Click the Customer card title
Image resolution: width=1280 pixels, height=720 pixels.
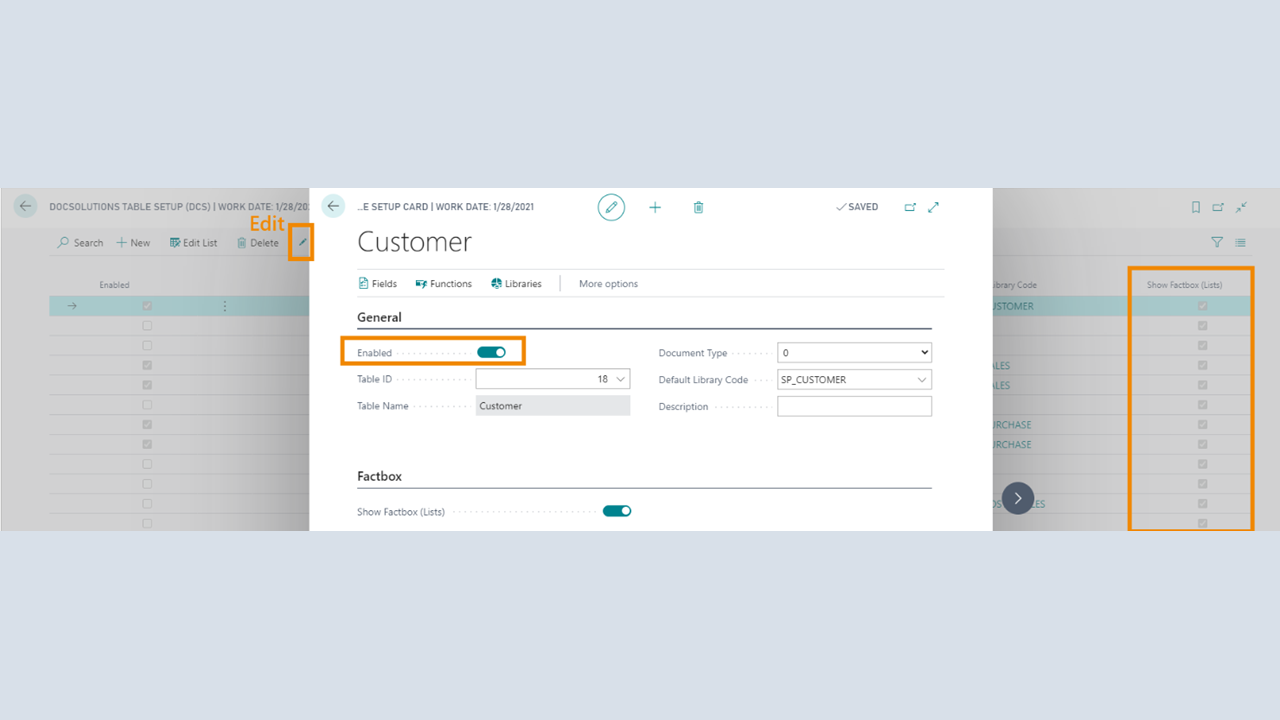(414, 242)
